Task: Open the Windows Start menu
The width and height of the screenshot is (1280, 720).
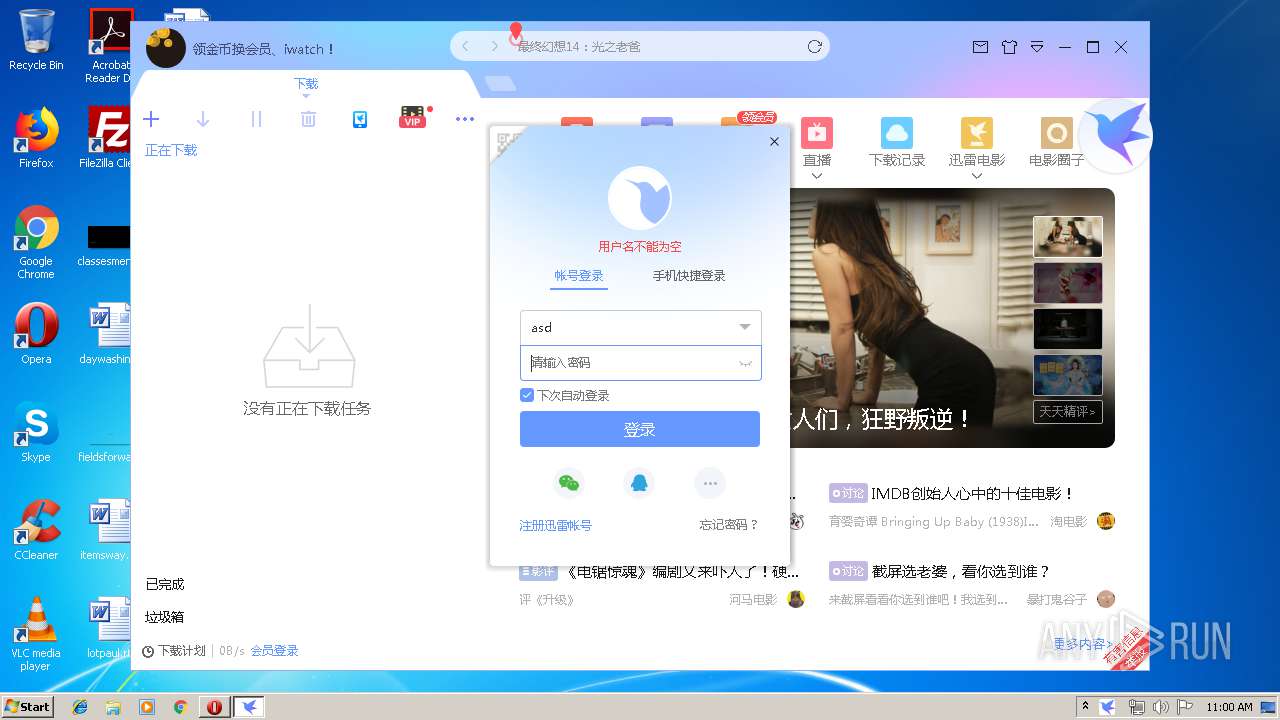Action: [28, 706]
